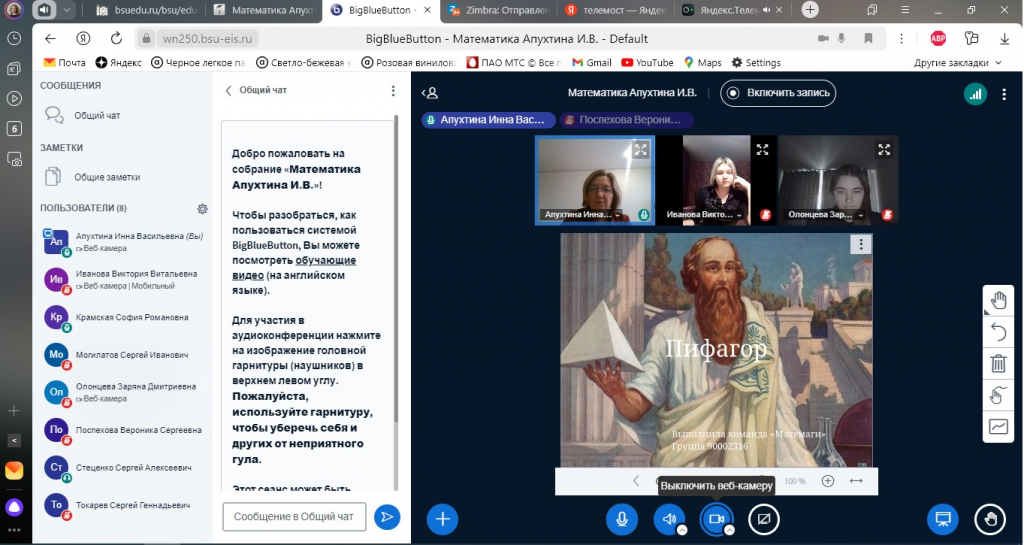Collapse chat with back chevron
This screenshot has width=1024, height=545.
(x=228, y=91)
